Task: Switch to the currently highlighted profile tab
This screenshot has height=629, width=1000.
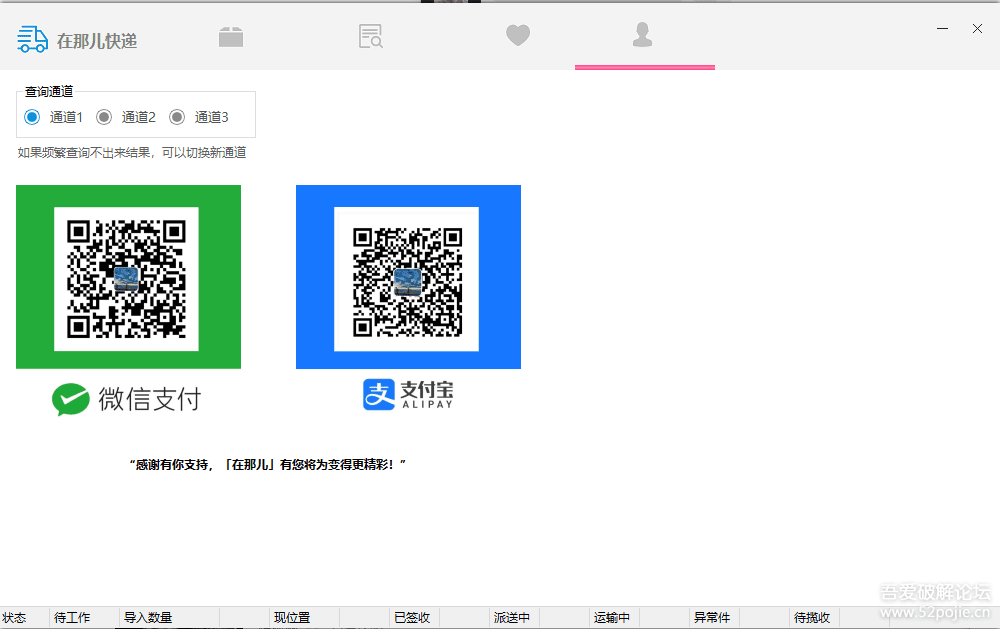Action: tap(643, 36)
